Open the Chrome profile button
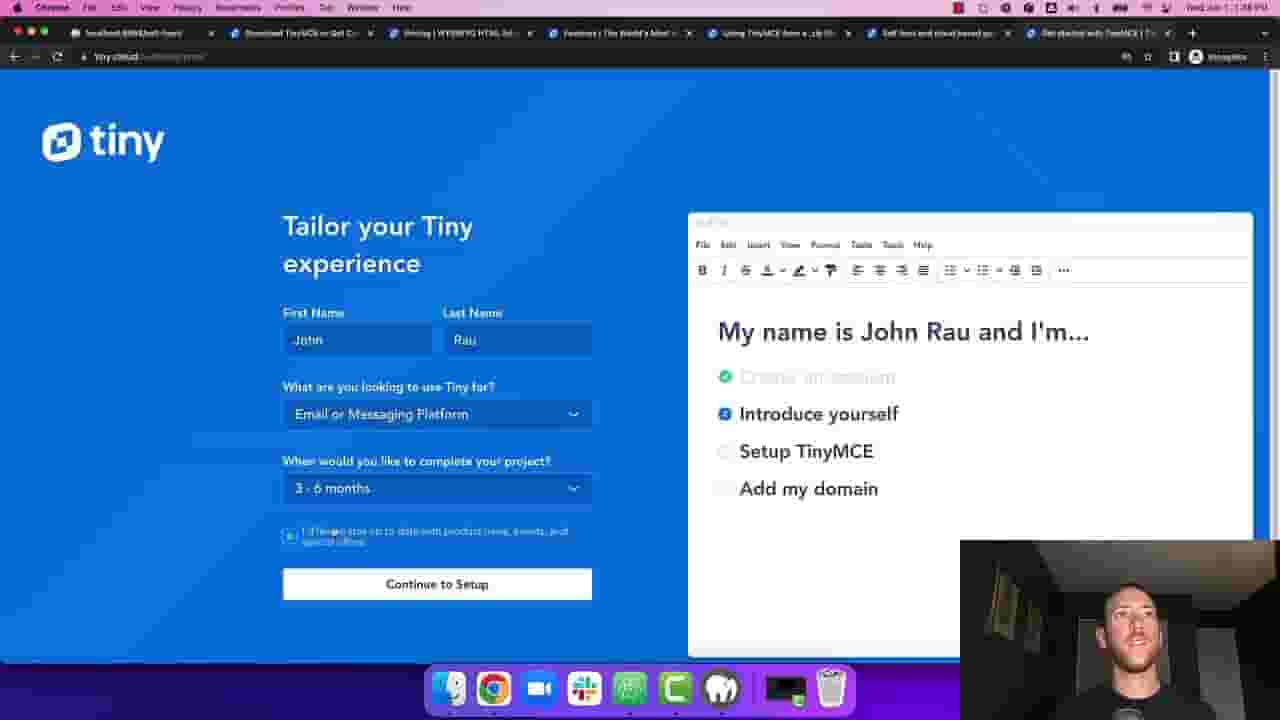 click(1217, 57)
